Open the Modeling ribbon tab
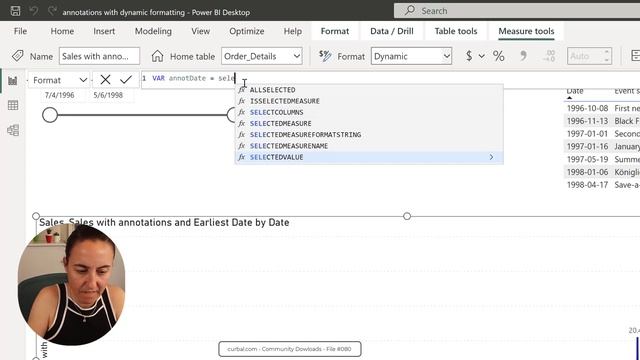Screen dimensions: 640x360 (x=153, y=31)
